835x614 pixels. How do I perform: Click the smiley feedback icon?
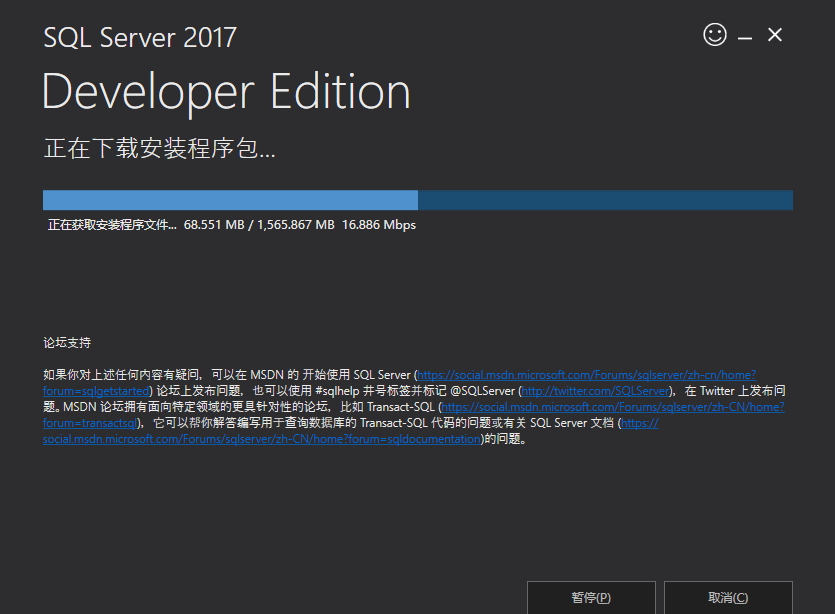pos(715,35)
